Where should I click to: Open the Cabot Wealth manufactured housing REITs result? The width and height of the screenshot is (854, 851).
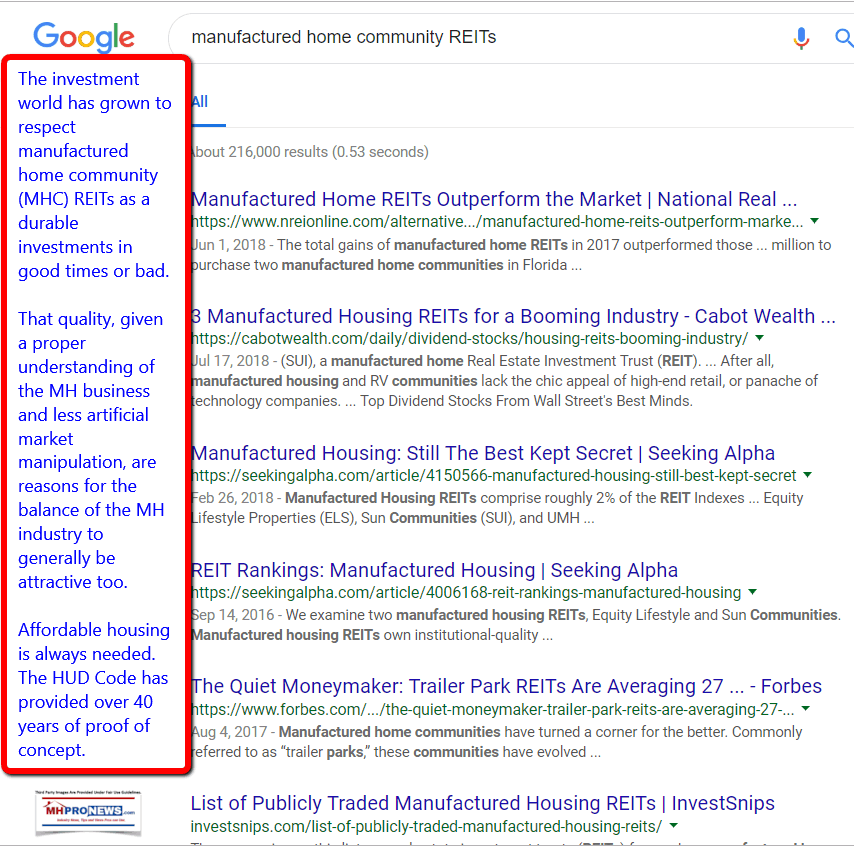(513, 316)
